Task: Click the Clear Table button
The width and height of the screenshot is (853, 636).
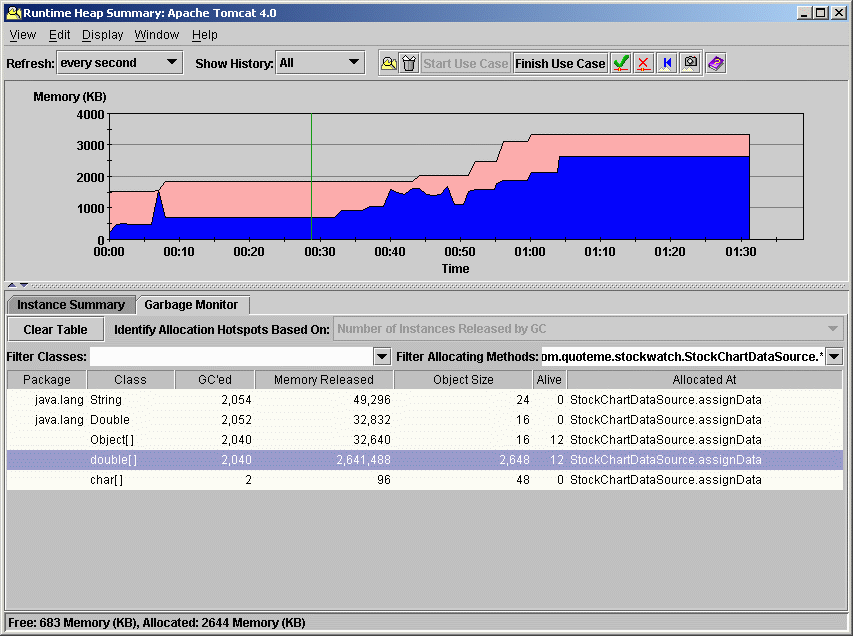Action: 55,329
